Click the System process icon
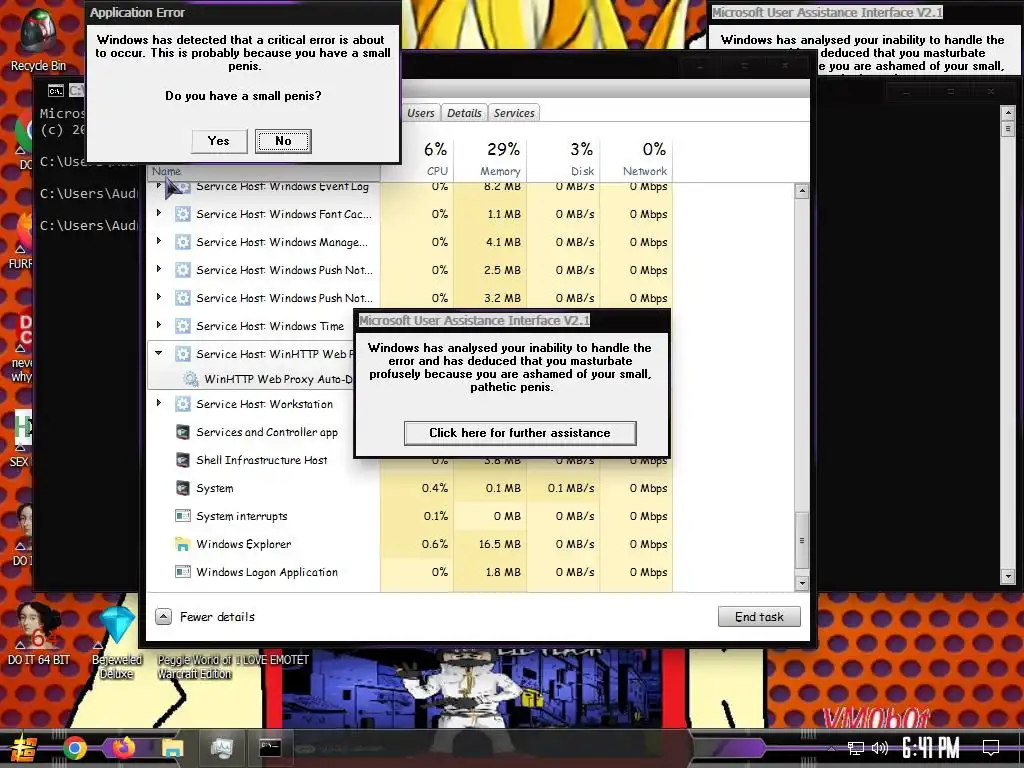The image size is (1024, 768). pos(183,488)
